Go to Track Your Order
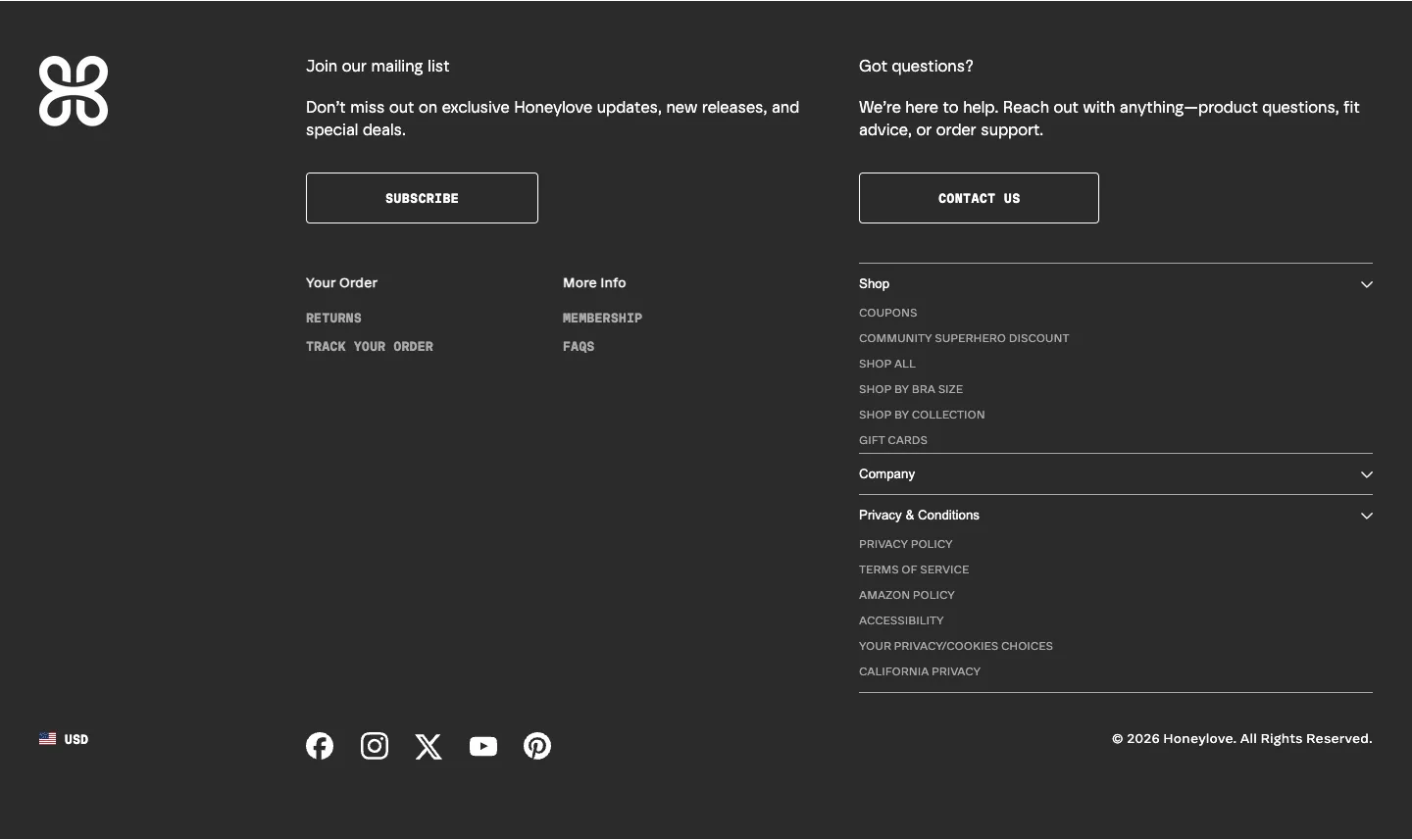Viewport: 1412px width, 840px height. pyautogui.click(x=370, y=346)
